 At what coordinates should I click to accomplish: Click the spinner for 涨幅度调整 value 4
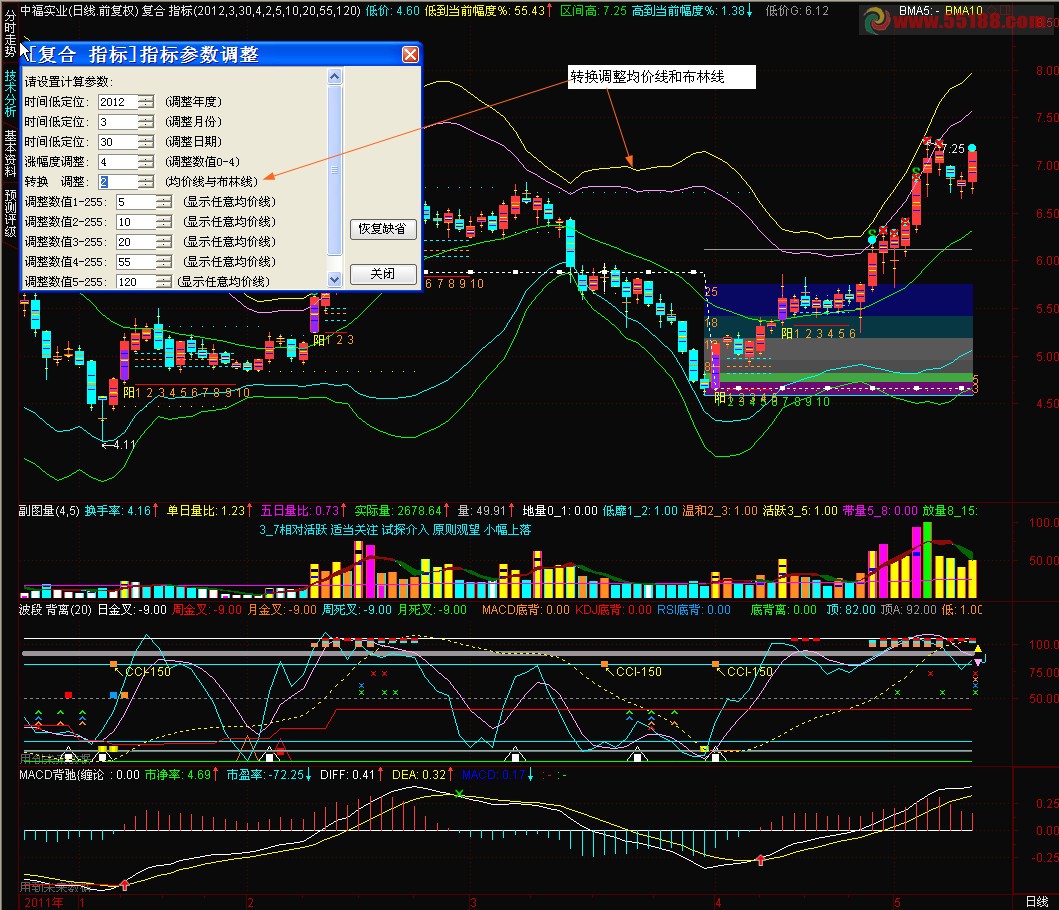click(x=147, y=162)
